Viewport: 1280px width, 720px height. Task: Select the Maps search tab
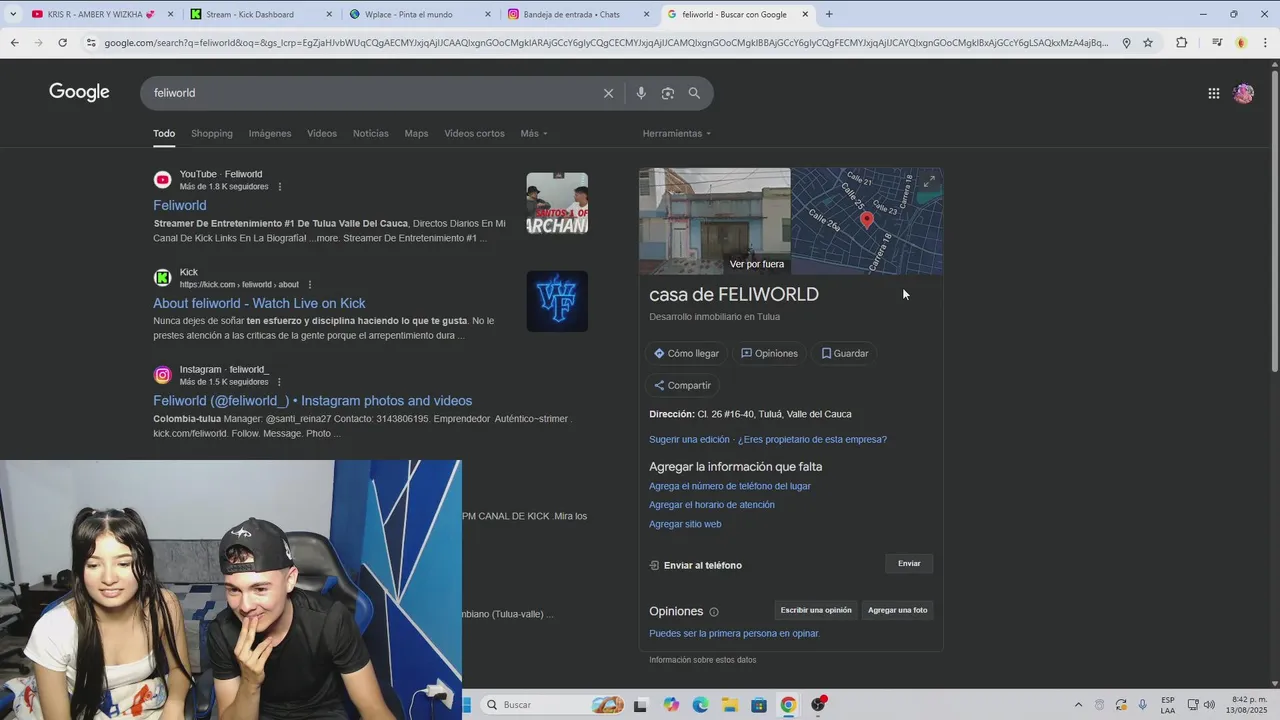click(416, 133)
